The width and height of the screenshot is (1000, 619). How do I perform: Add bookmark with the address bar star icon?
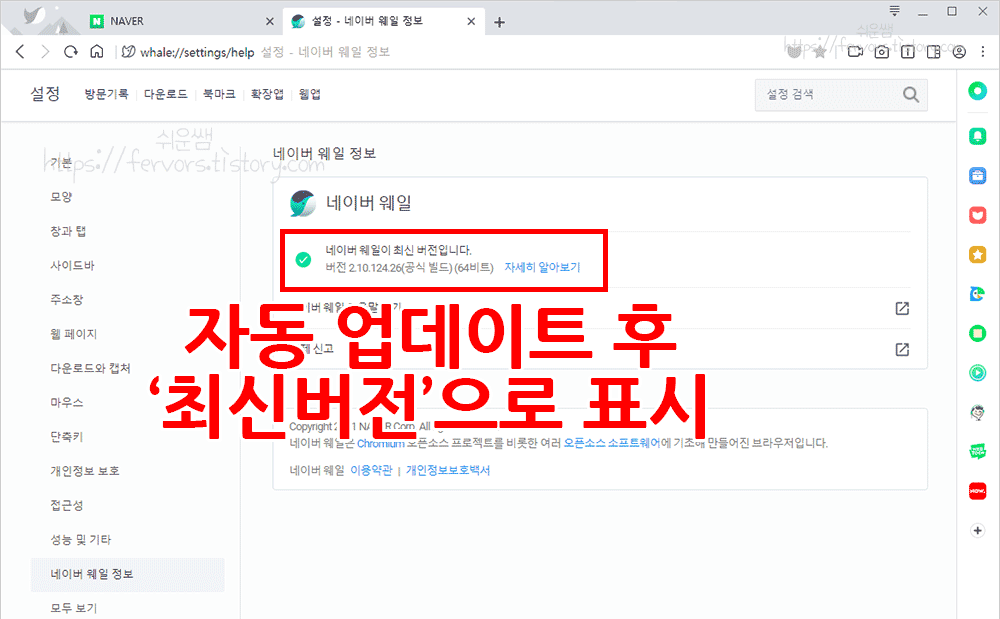(820, 52)
